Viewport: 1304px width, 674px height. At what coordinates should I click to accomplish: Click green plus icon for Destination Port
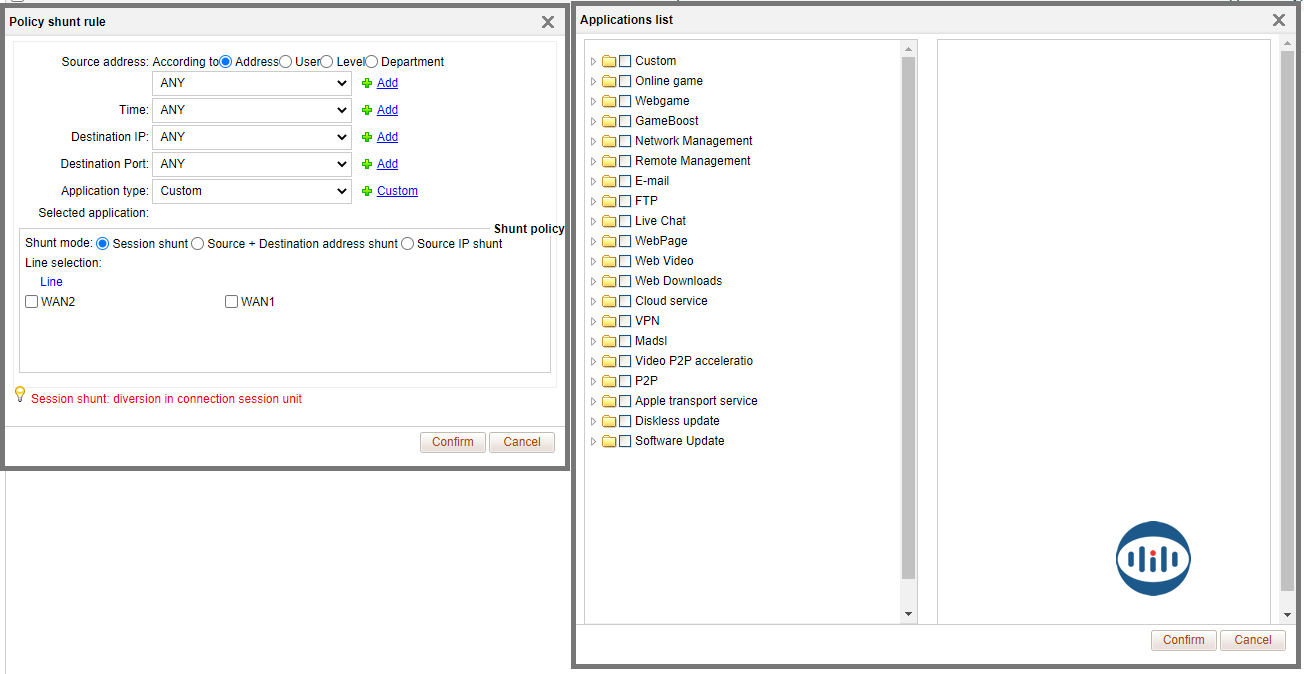(367, 164)
